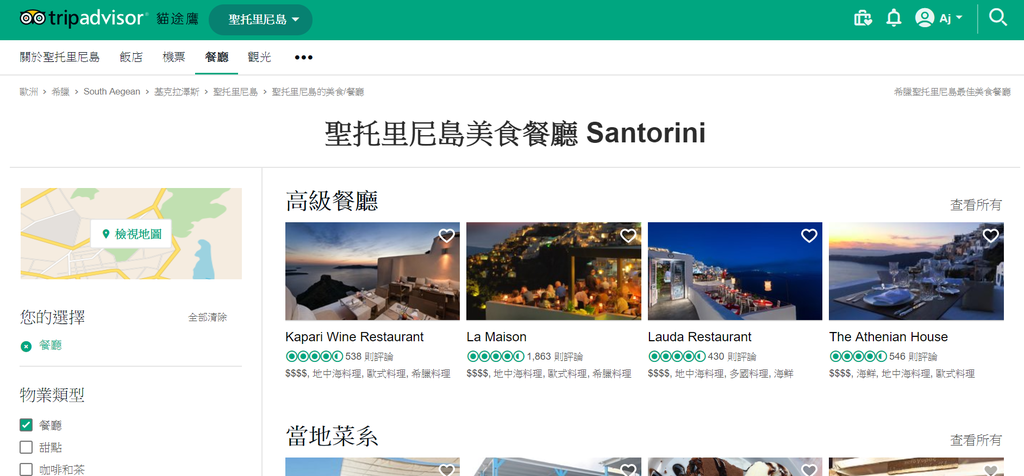Image resolution: width=1024 pixels, height=476 pixels.
Task: Open Kapari Wine Restaurant photo
Action: pos(372,271)
